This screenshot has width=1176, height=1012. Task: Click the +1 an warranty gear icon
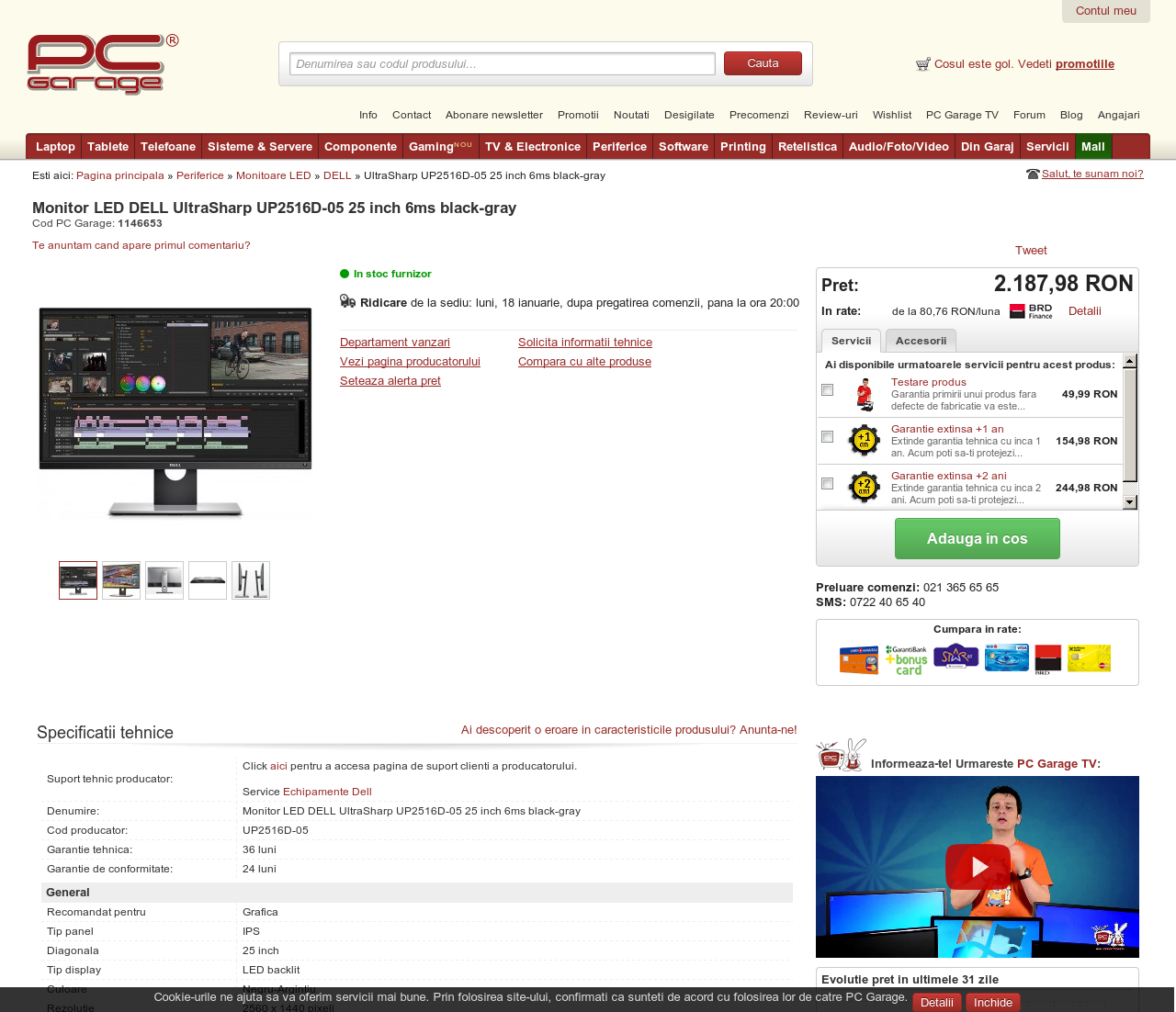pos(864,441)
